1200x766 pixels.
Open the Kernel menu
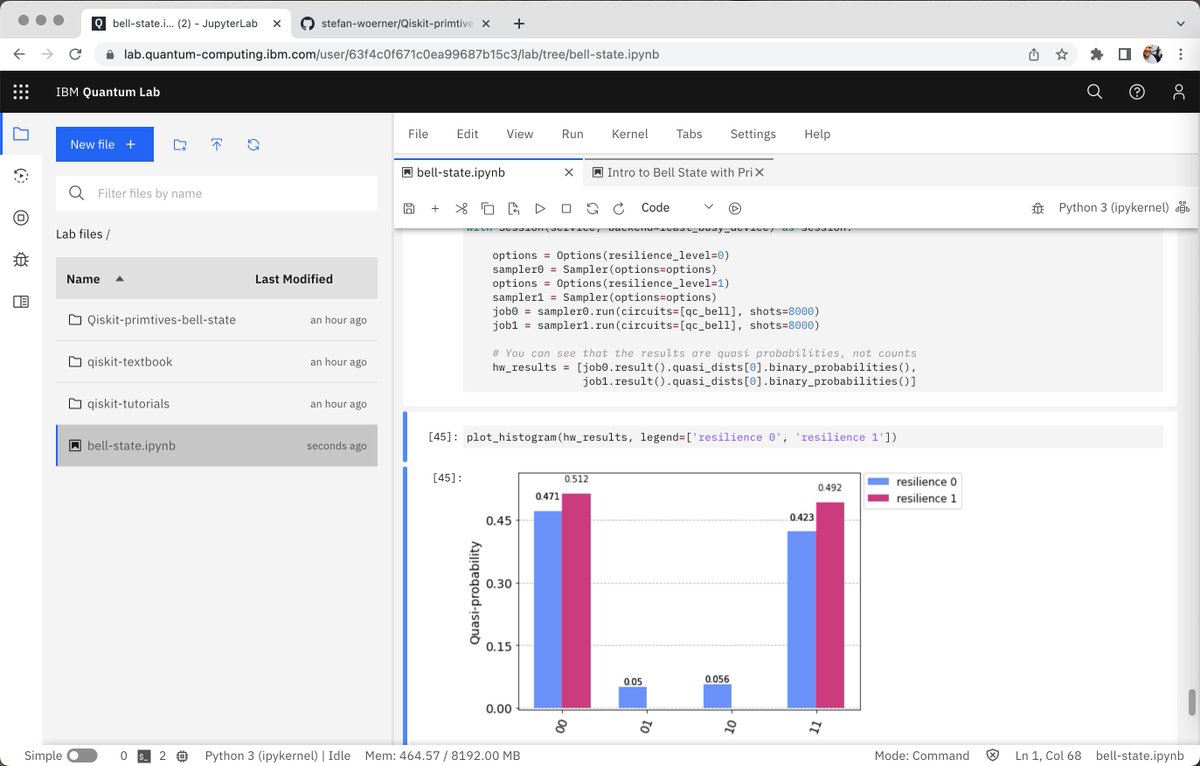(630, 134)
